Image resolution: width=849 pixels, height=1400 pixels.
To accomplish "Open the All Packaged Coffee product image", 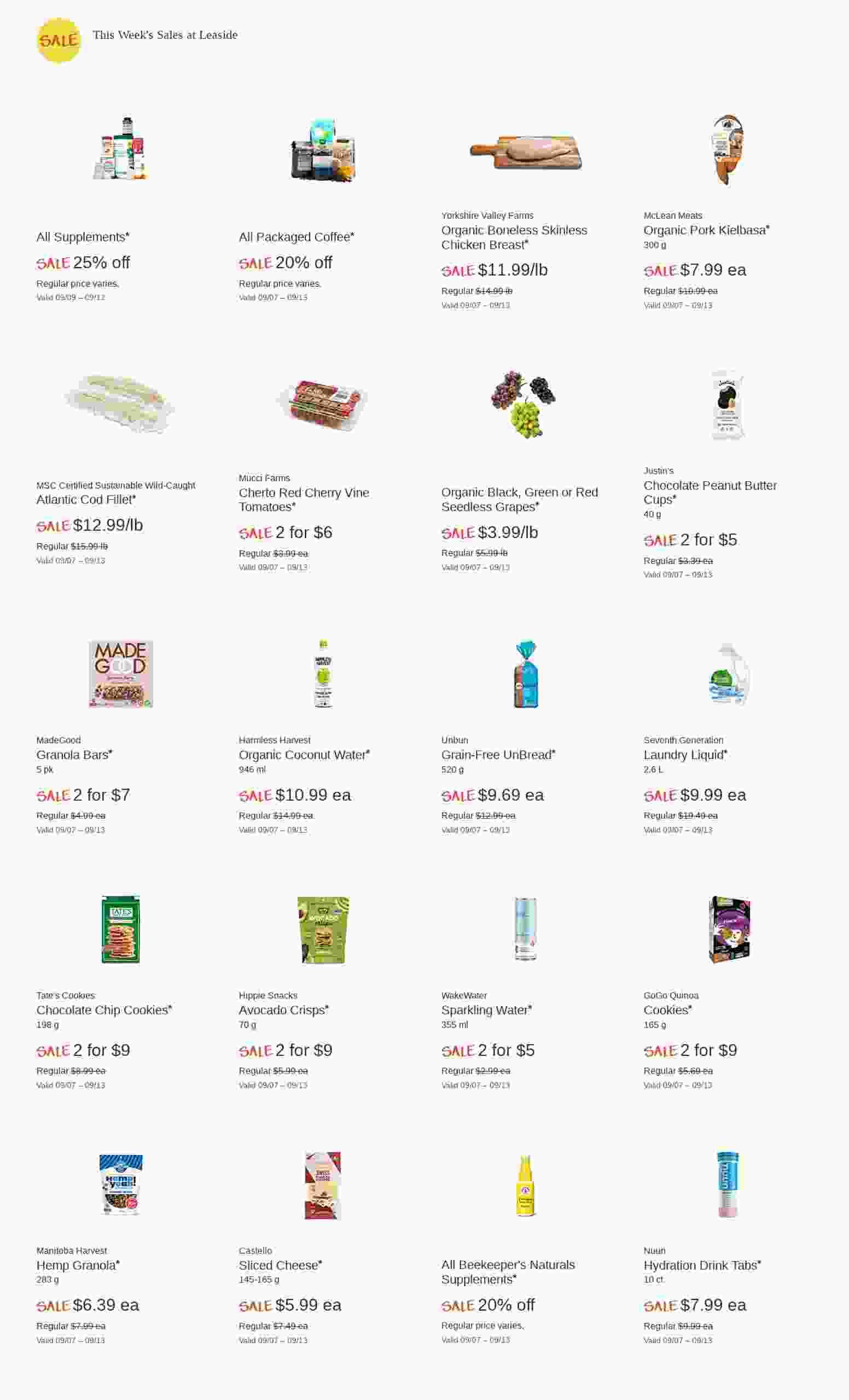I will point(323,151).
